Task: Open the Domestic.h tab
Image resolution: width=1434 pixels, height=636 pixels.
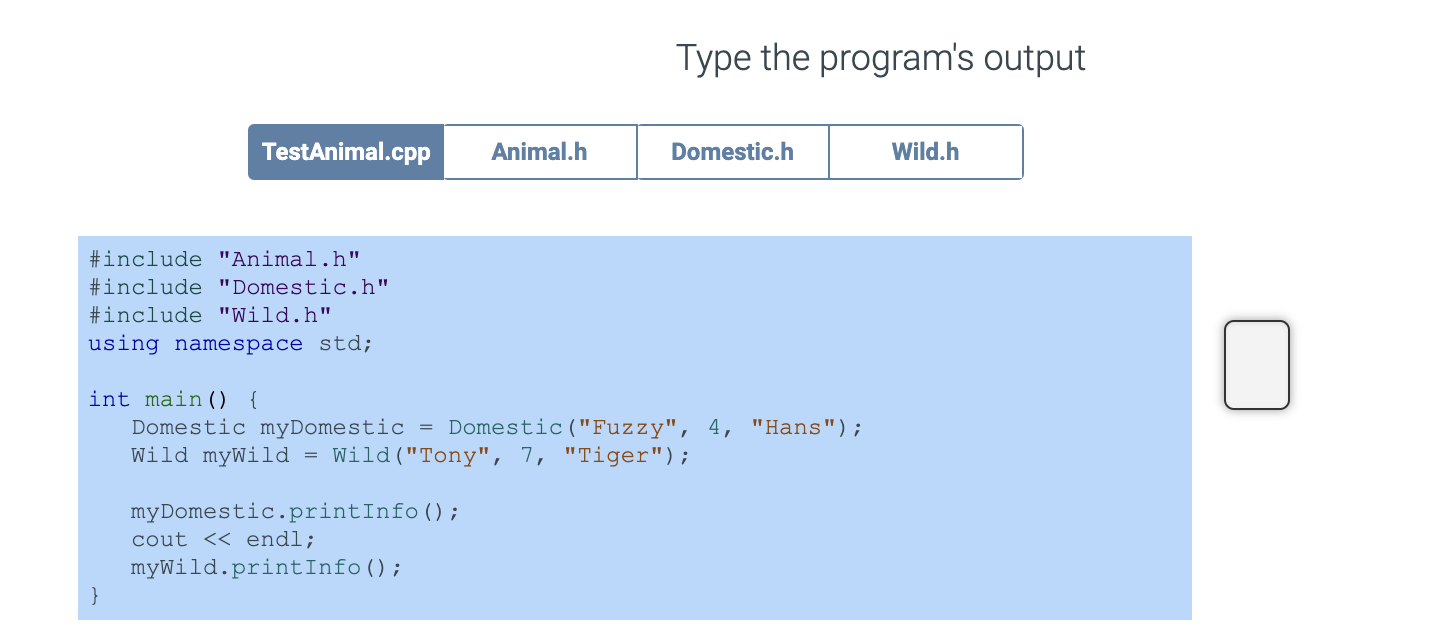Action: tap(732, 151)
